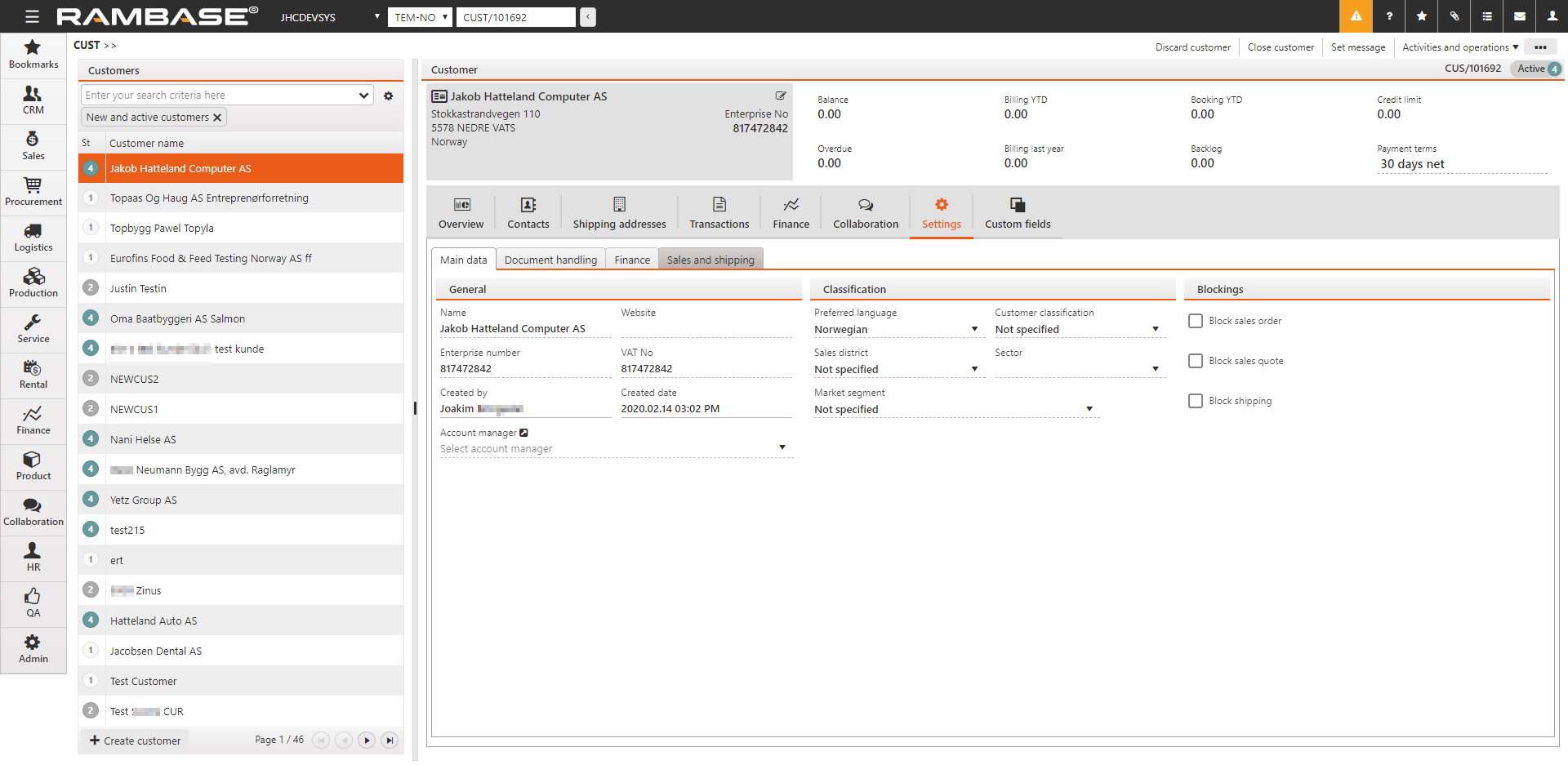Open the hamburger main menu
1568x765 pixels.
[x=32, y=16]
